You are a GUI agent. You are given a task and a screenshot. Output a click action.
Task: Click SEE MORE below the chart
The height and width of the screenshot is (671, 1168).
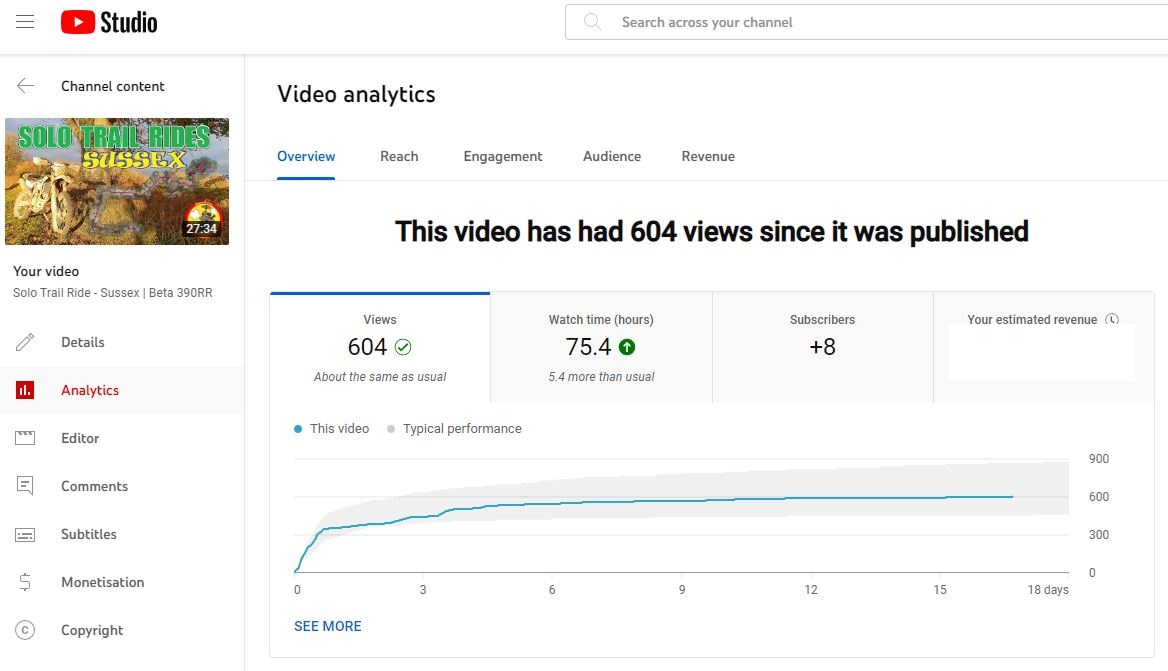click(328, 626)
